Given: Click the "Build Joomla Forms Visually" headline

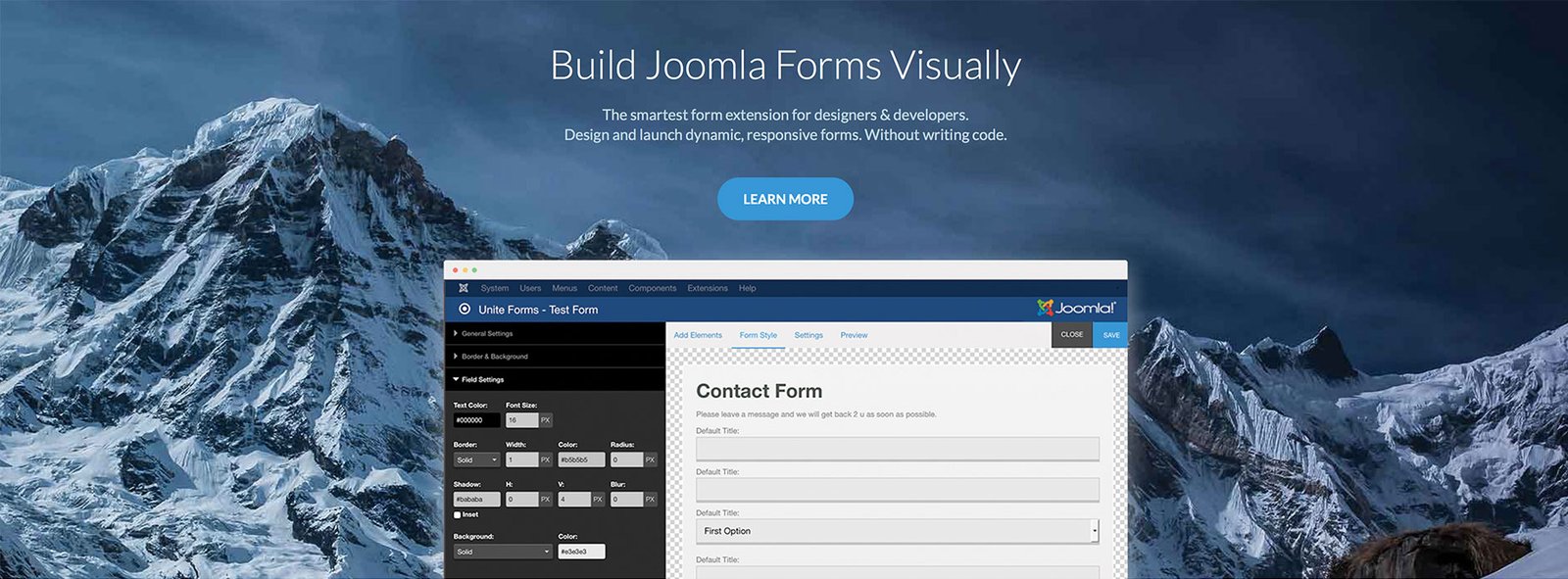Looking at the screenshot, I should [x=785, y=66].
